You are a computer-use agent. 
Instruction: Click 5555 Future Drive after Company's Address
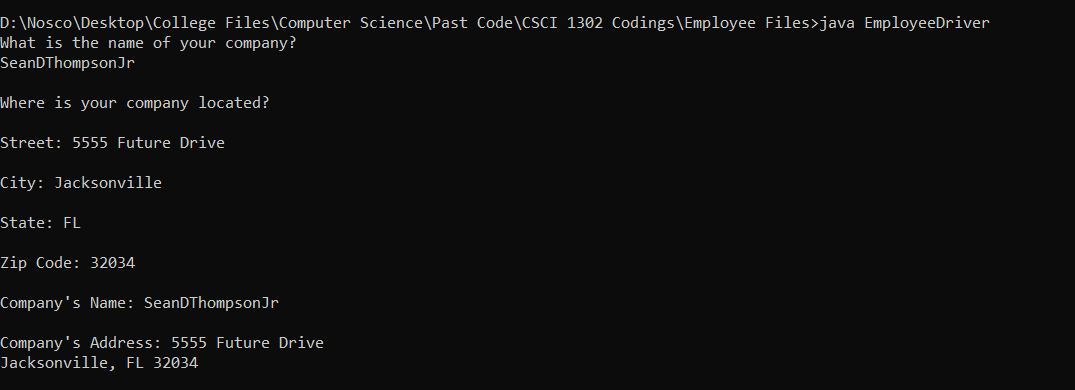(x=247, y=343)
